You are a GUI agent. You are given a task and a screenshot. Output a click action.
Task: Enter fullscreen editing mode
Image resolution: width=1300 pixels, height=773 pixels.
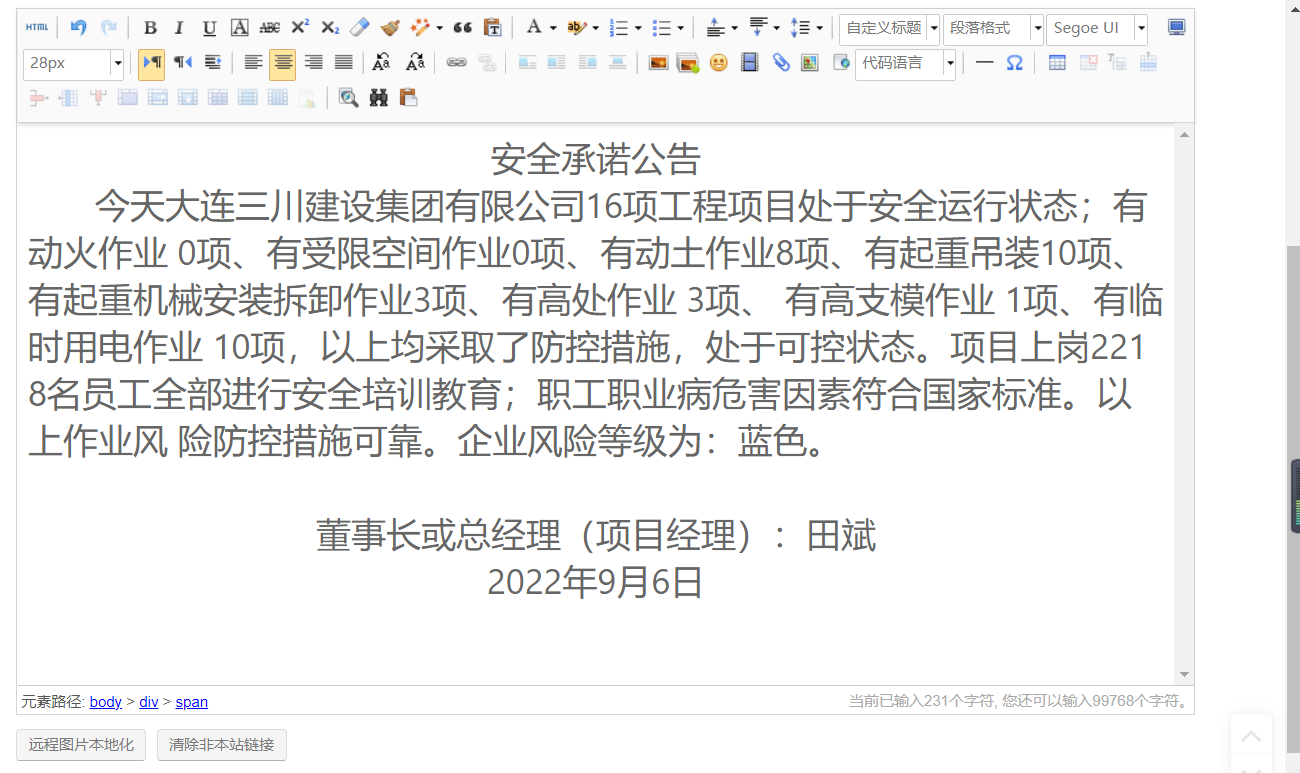pyautogui.click(x=1177, y=28)
